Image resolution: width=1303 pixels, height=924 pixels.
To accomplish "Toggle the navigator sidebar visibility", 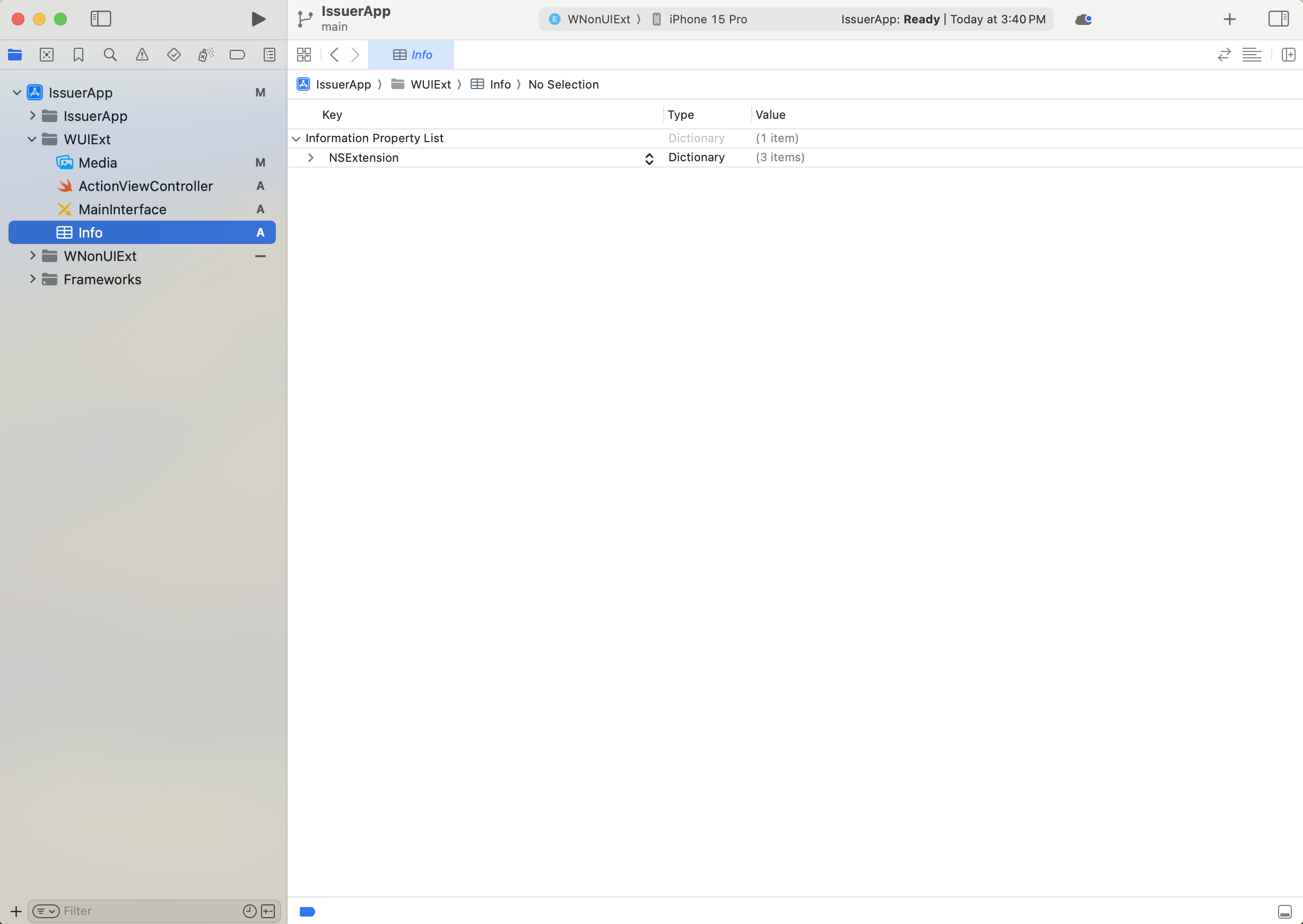I will click(101, 19).
